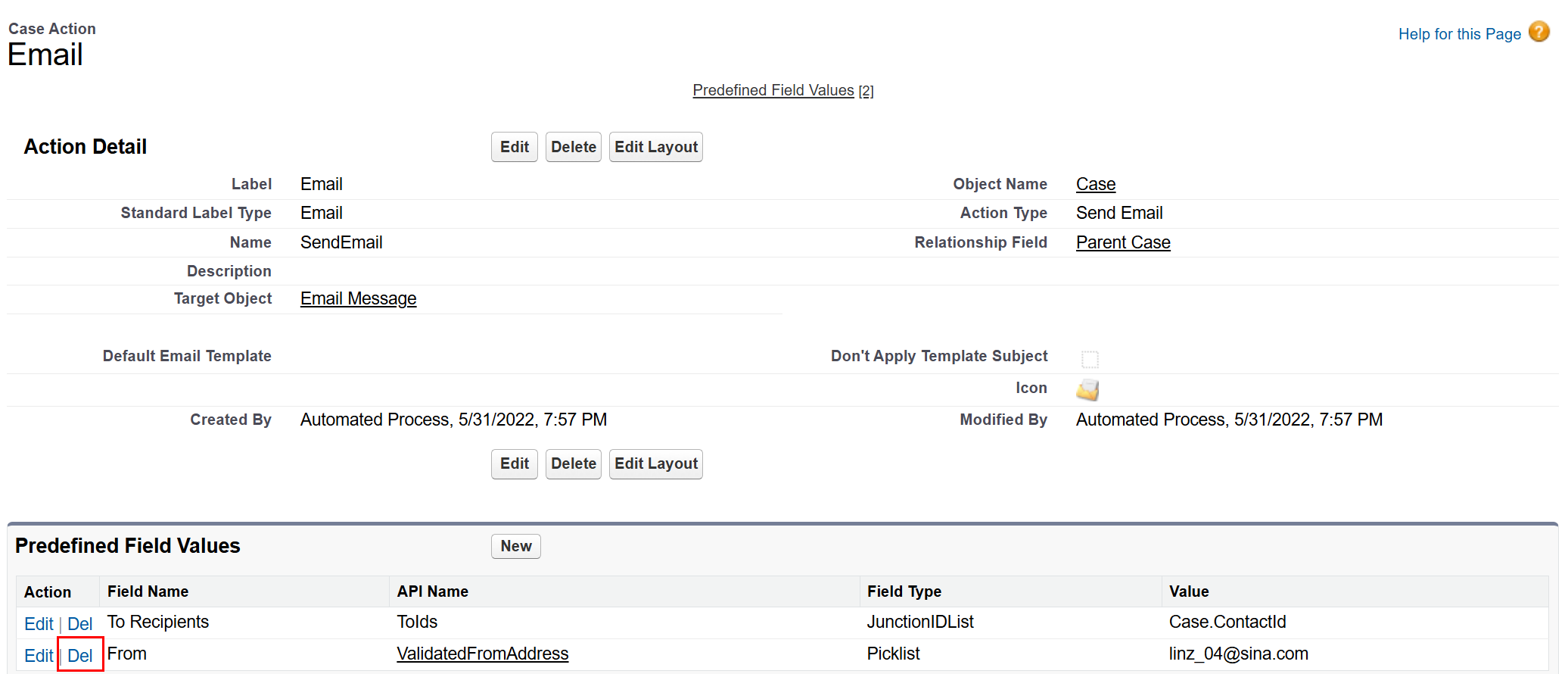Click the email envelope icon

coord(1087,389)
